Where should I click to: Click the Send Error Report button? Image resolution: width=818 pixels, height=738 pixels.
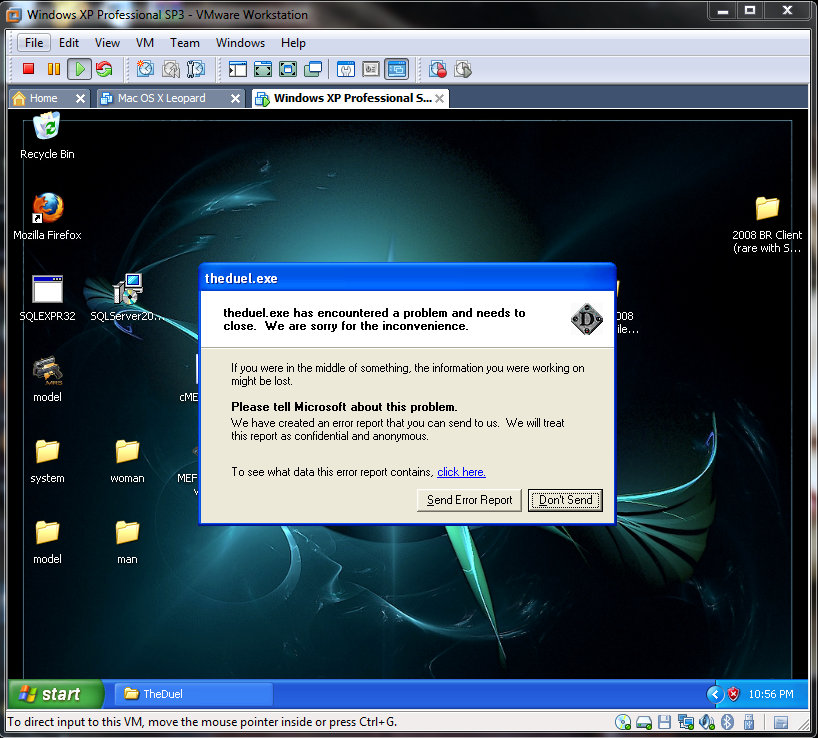coord(469,500)
